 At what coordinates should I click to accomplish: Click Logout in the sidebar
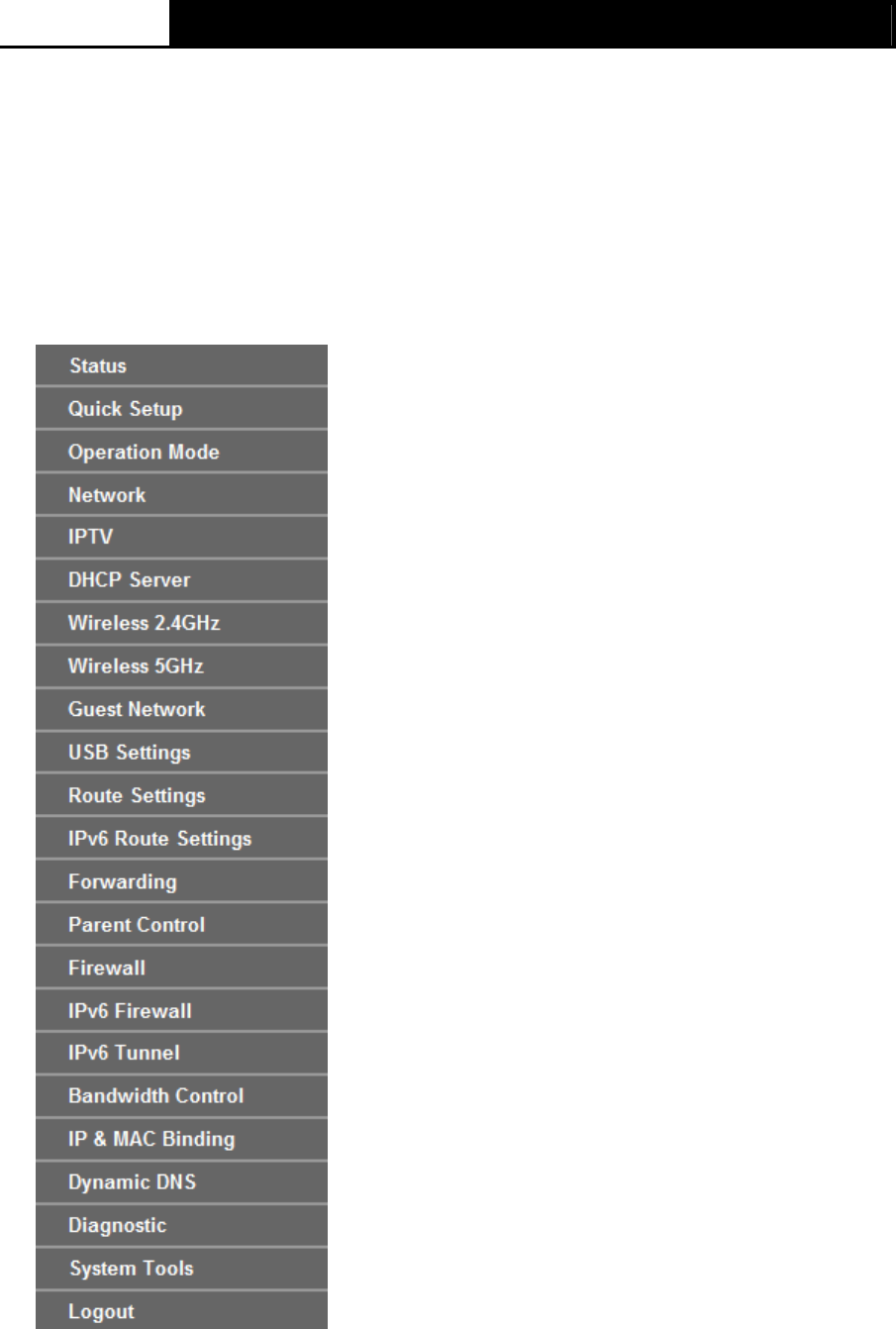pyautogui.click(x=181, y=1311)
